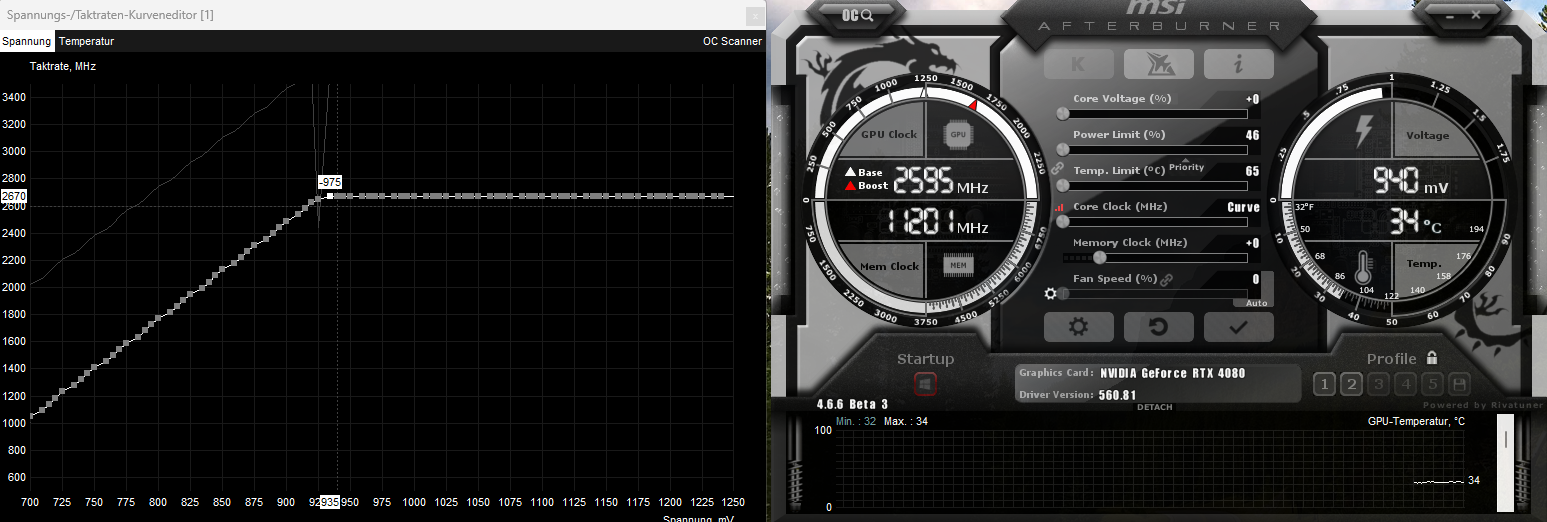The height and width of the screenshot is (522, 1547).
Task: Click the 2595 MHz boost clock readout
Action: (x=940, y=181)
